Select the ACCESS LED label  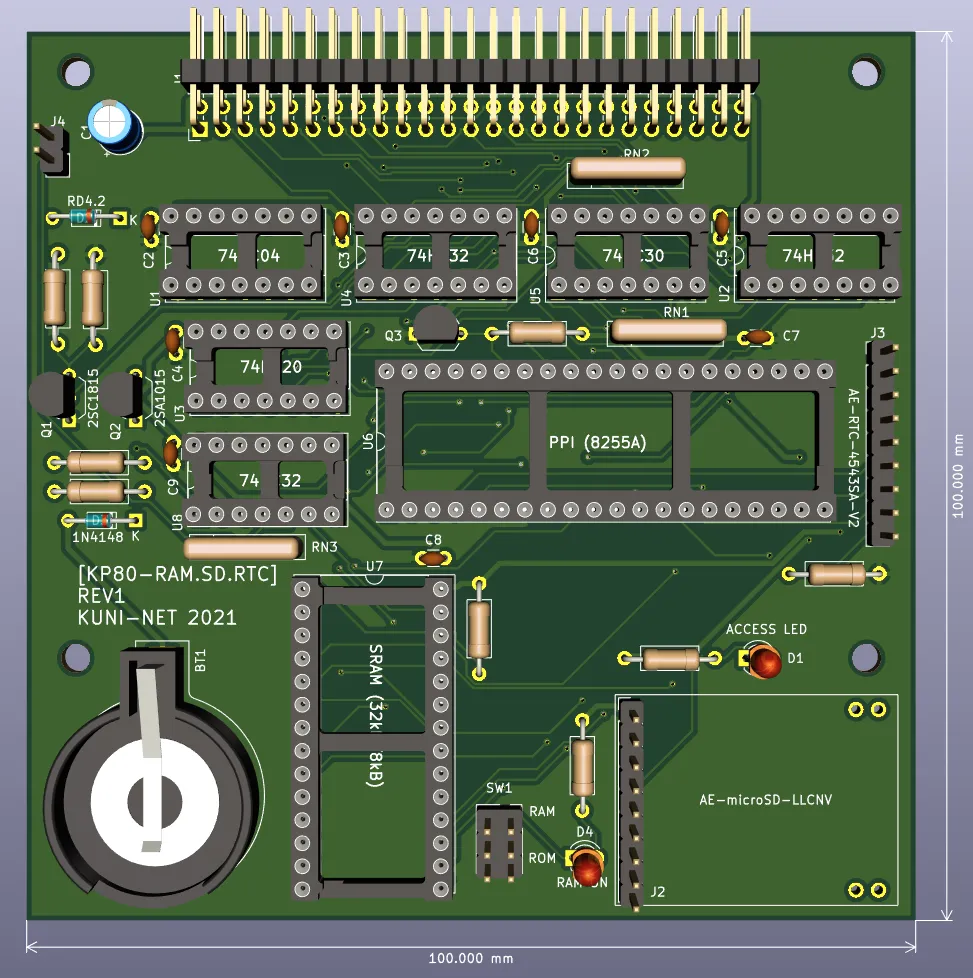tap(766, 629)
